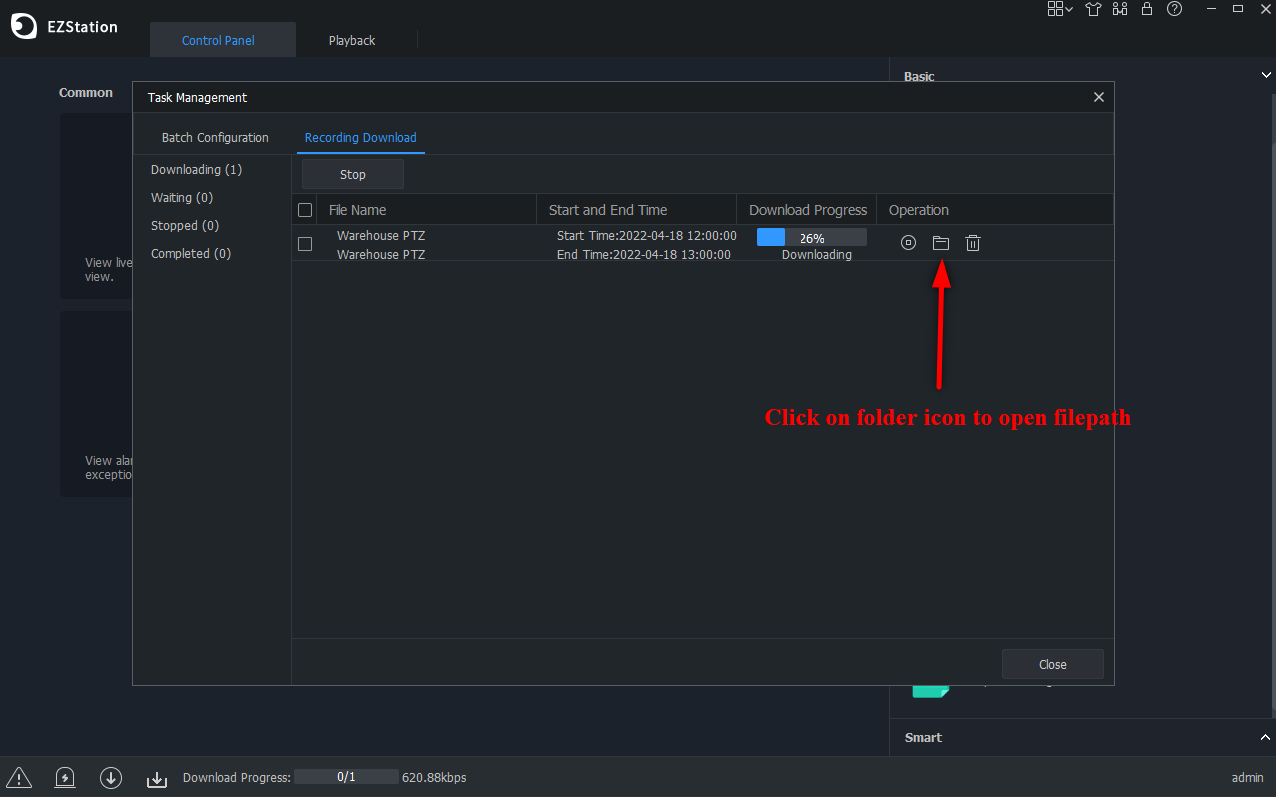This screenshot has width=1276, height=797.
Task: Switch to the Batch Configuration tab
Action: point(215,138)
